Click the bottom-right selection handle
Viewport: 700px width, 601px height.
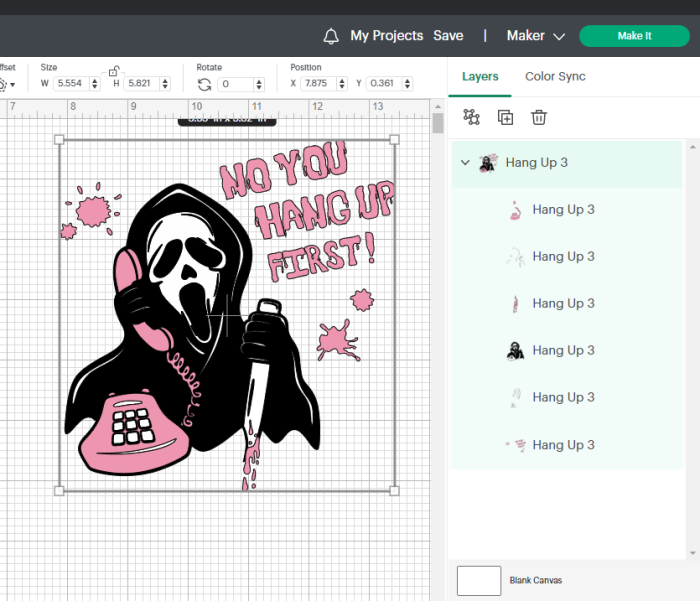coord(394,491)
